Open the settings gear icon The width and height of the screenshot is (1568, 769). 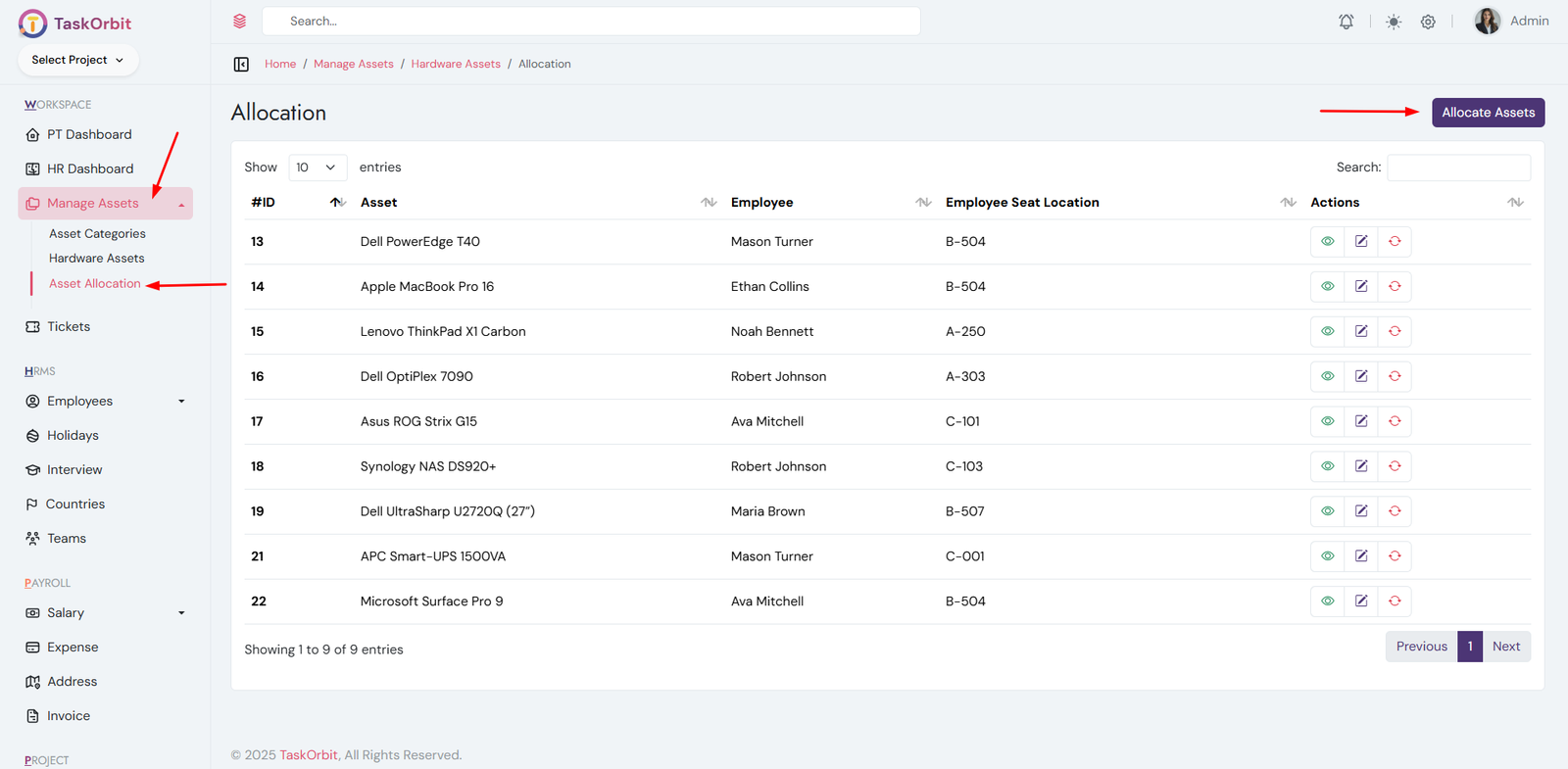[1428, 22]
